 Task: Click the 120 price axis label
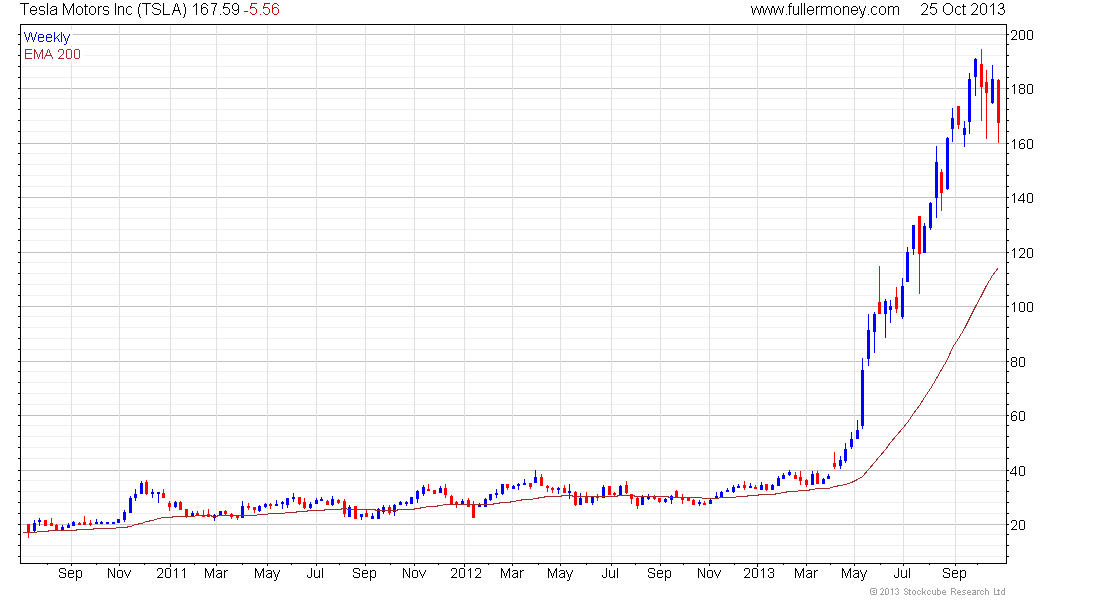1021,253
